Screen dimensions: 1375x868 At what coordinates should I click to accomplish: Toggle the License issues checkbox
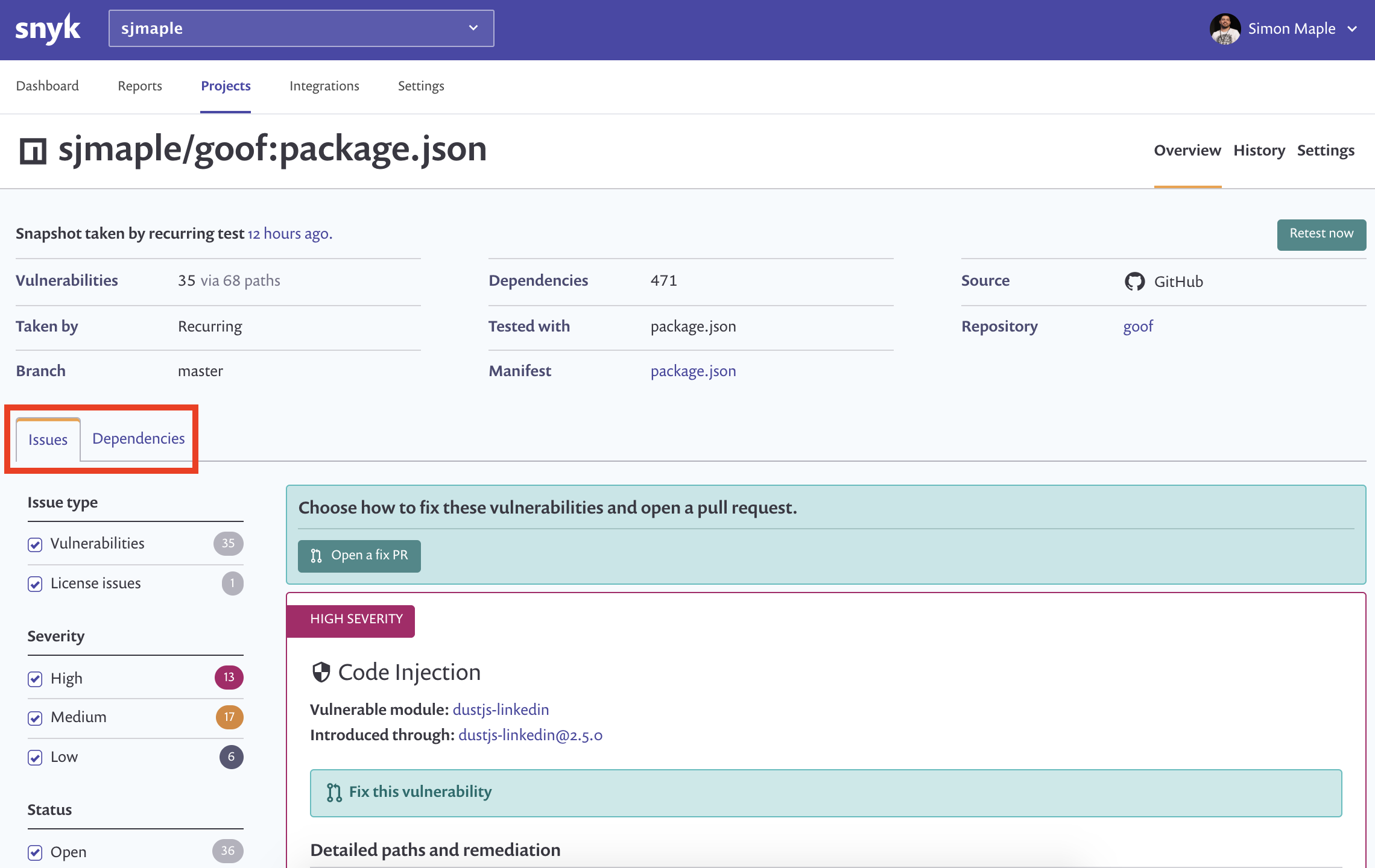(35, 584)
